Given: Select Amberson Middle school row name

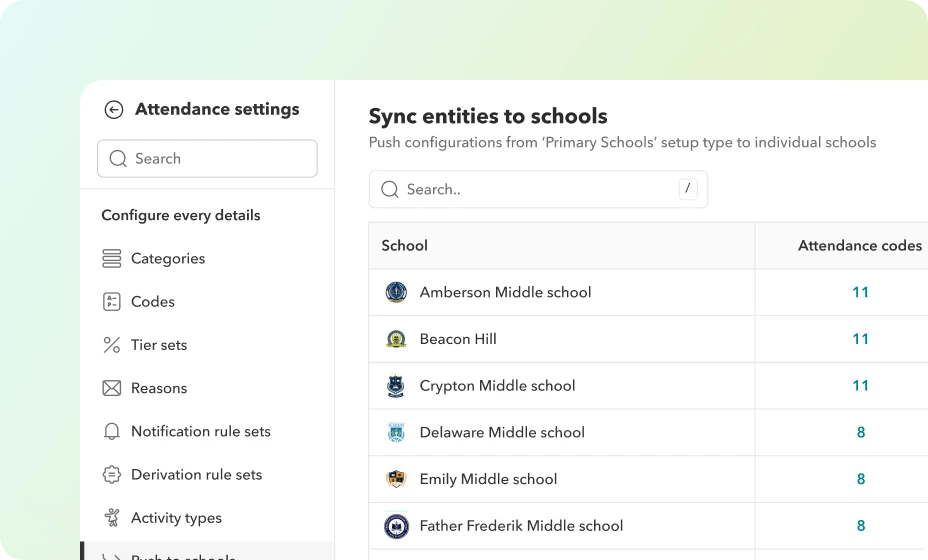Looking at the screenshot, I should pyautogui.click(x=505, y=292).
